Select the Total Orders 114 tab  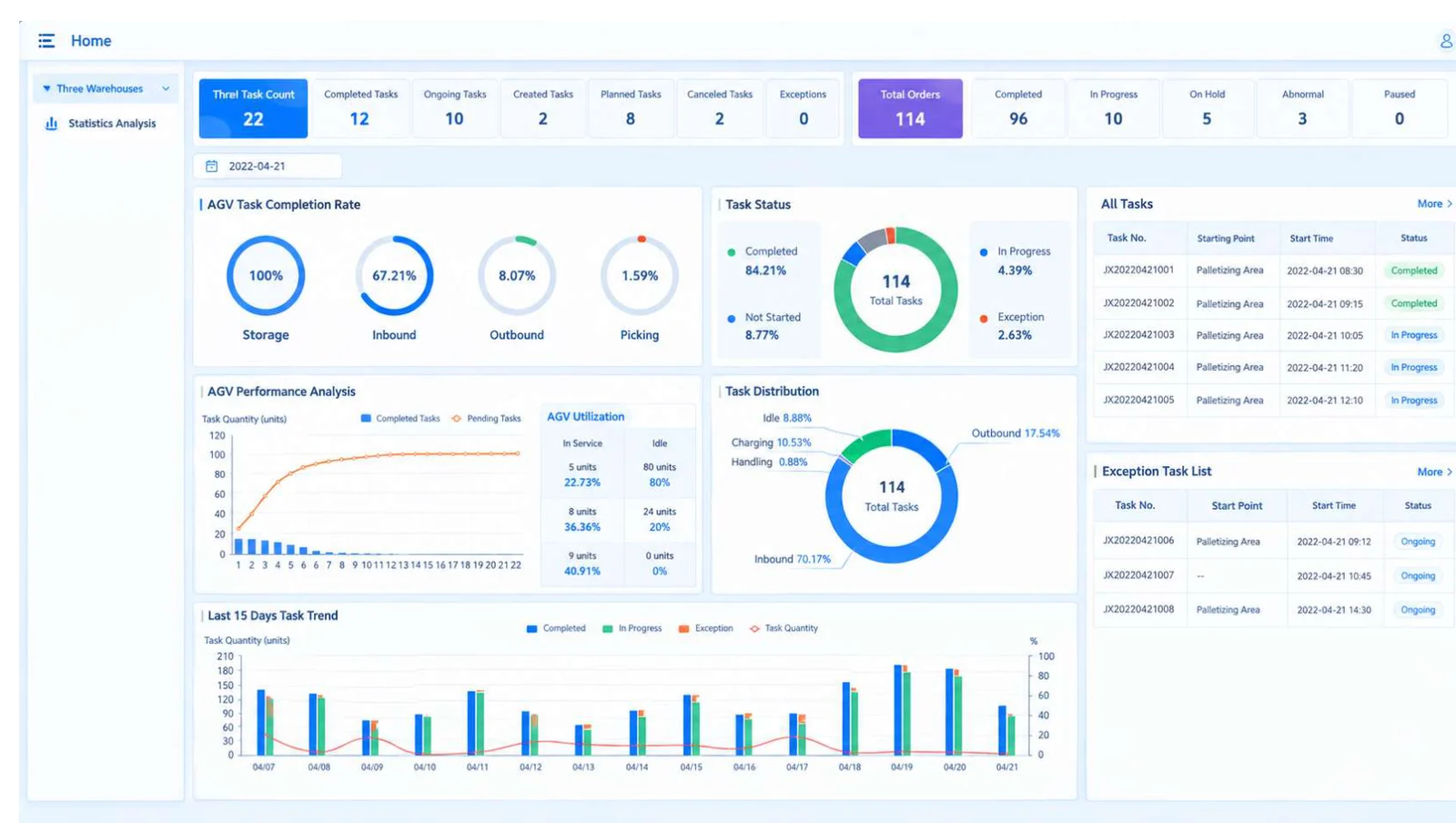[x=910, y=108]
